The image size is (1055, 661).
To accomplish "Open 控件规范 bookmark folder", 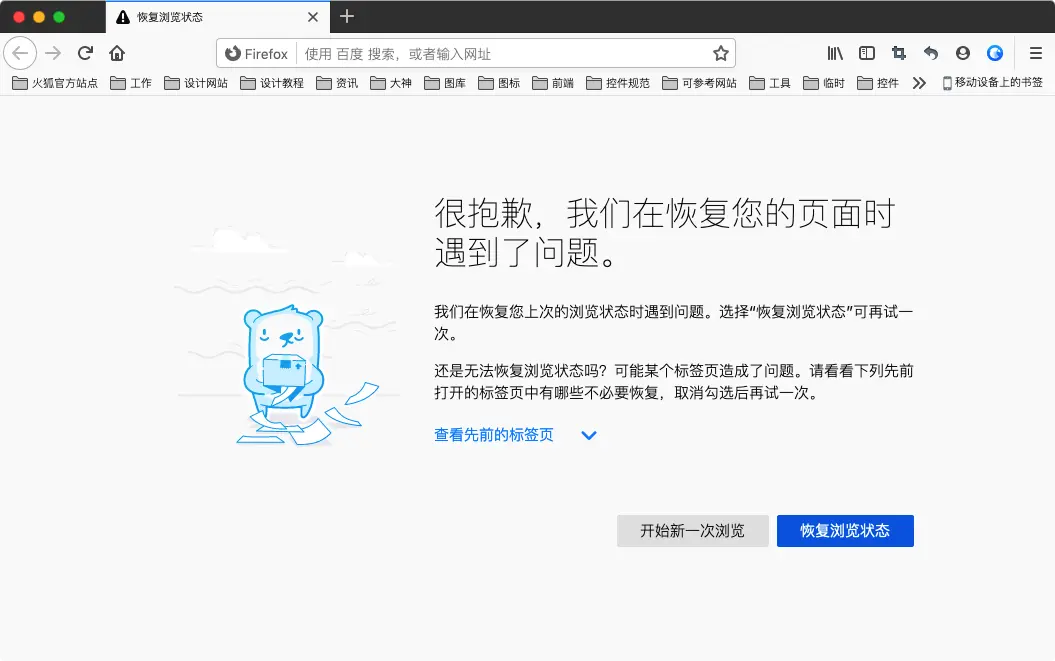I will click(x=618, y=83).
